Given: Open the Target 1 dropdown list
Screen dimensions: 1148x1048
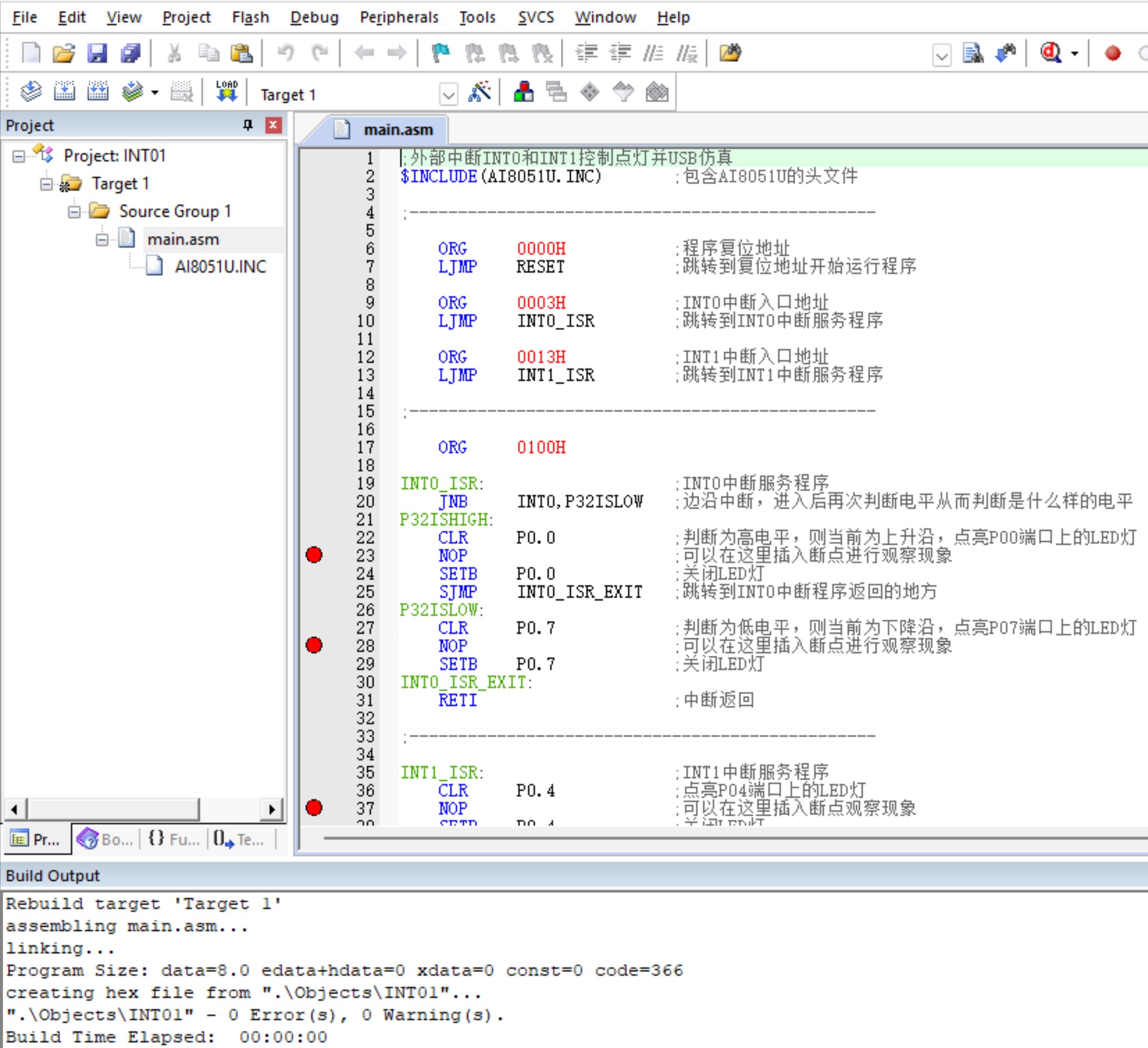Looking at the screenshot, I should (x=449, y=94).
